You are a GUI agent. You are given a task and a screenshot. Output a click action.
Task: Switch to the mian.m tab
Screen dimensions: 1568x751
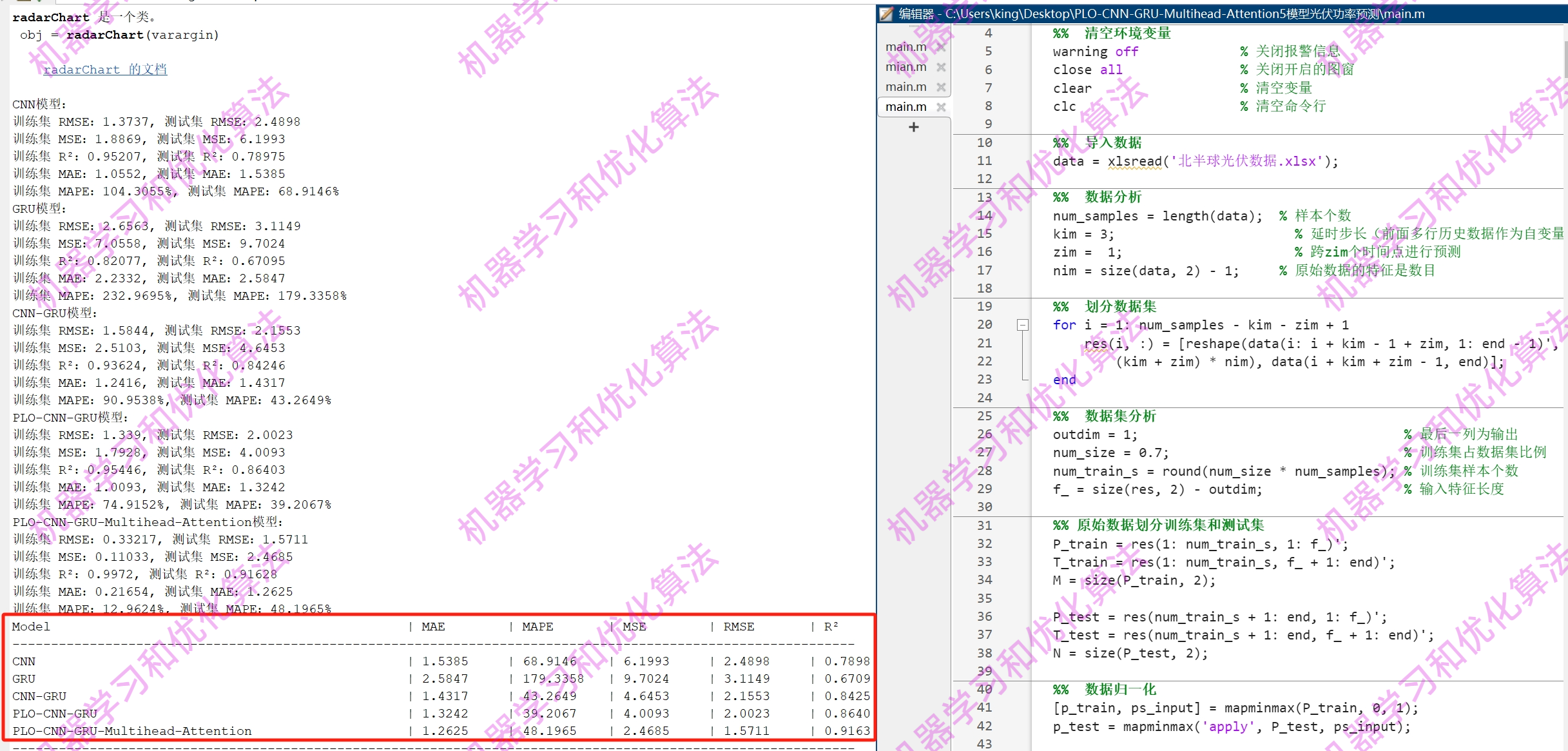click(x=905, y=67)
